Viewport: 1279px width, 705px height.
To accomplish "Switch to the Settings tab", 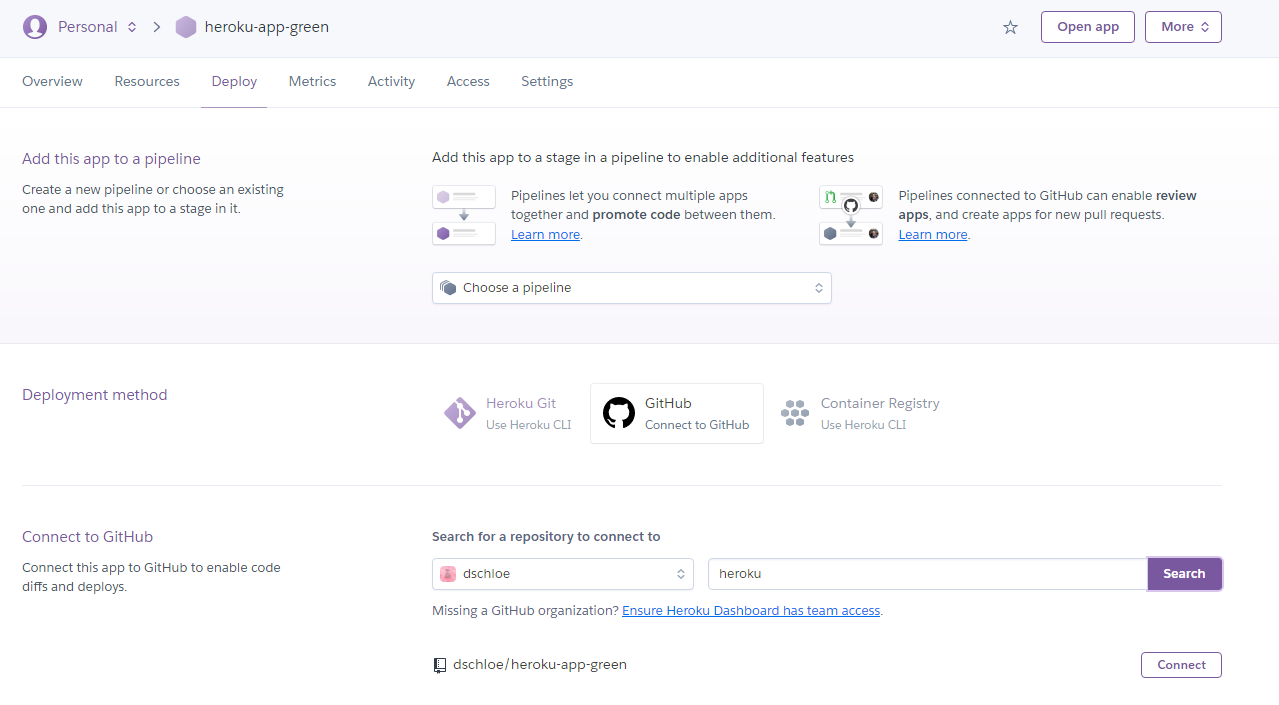I will click(x=546, y=81).
